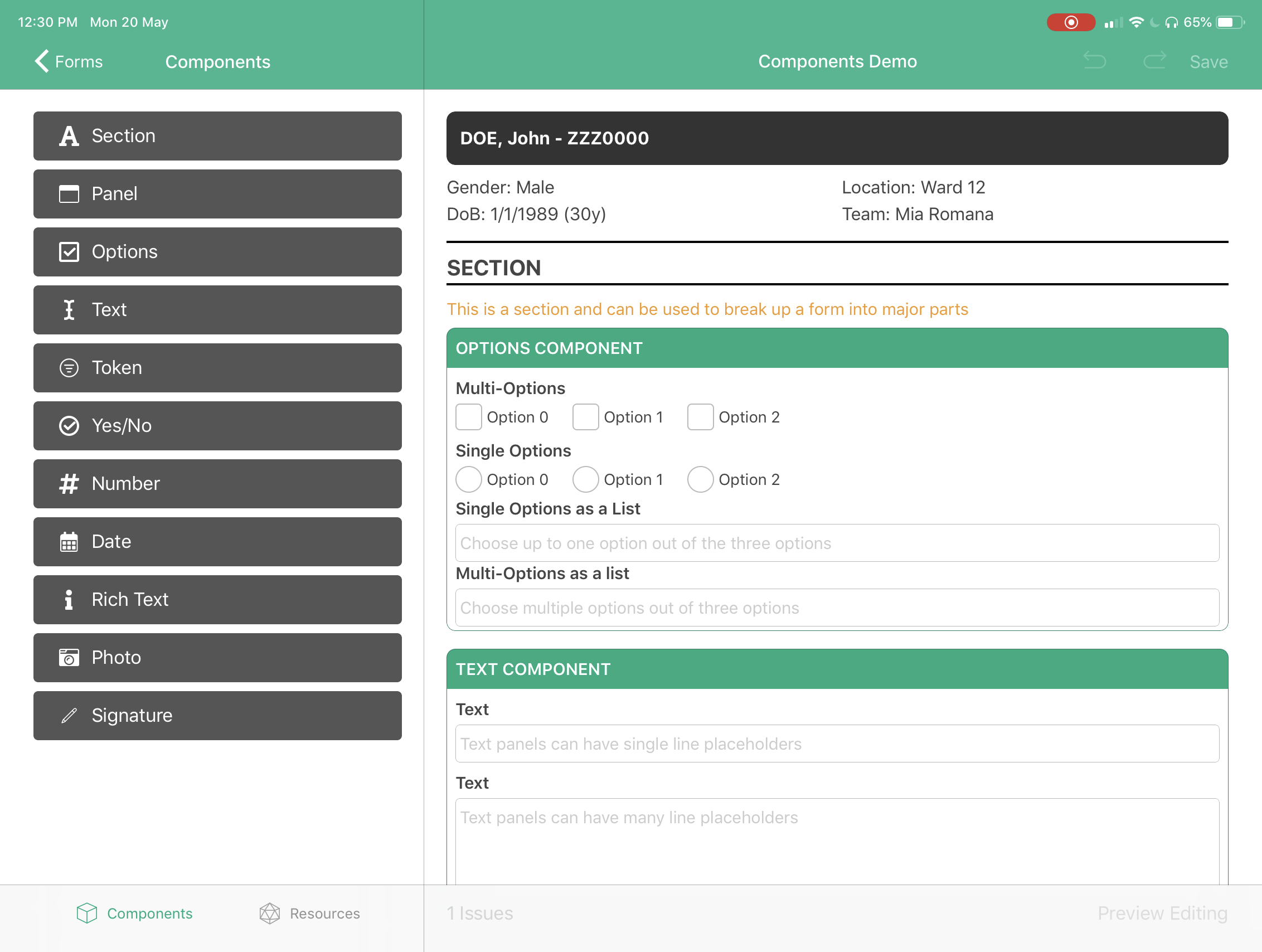This screenshot has height=952, width=1262.
Task: Tap the Wi-Fi status icon
Action: pyautogui.click(x=1137, y=22)
